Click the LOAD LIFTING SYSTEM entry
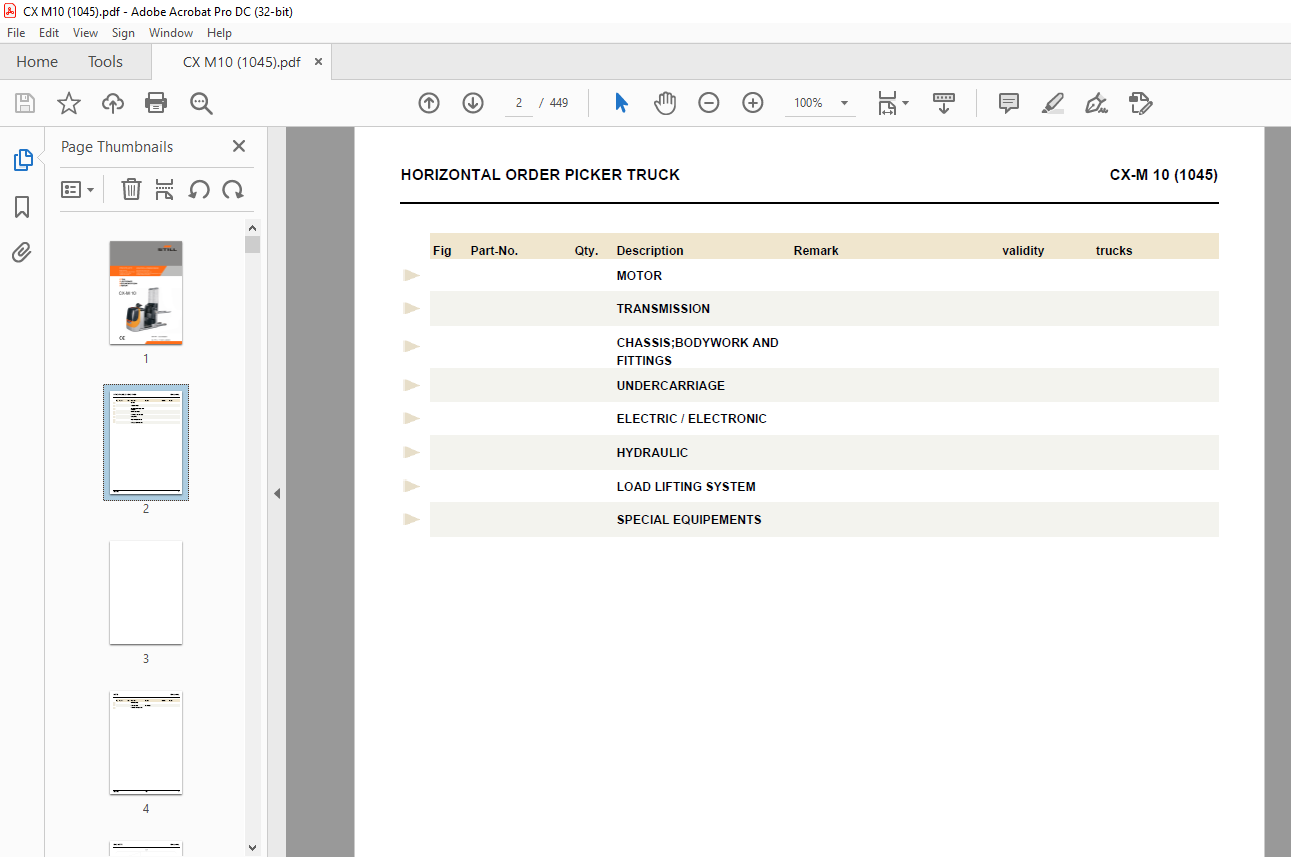This screenshot has height=857, width=1291. (x=686, y=487)
